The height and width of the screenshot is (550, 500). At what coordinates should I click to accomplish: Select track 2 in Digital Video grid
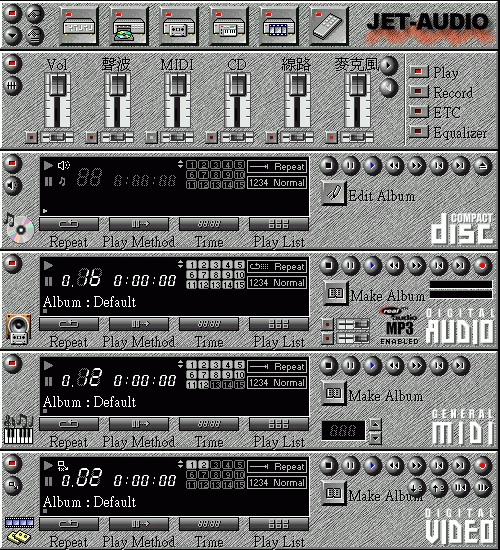(204, 465)
